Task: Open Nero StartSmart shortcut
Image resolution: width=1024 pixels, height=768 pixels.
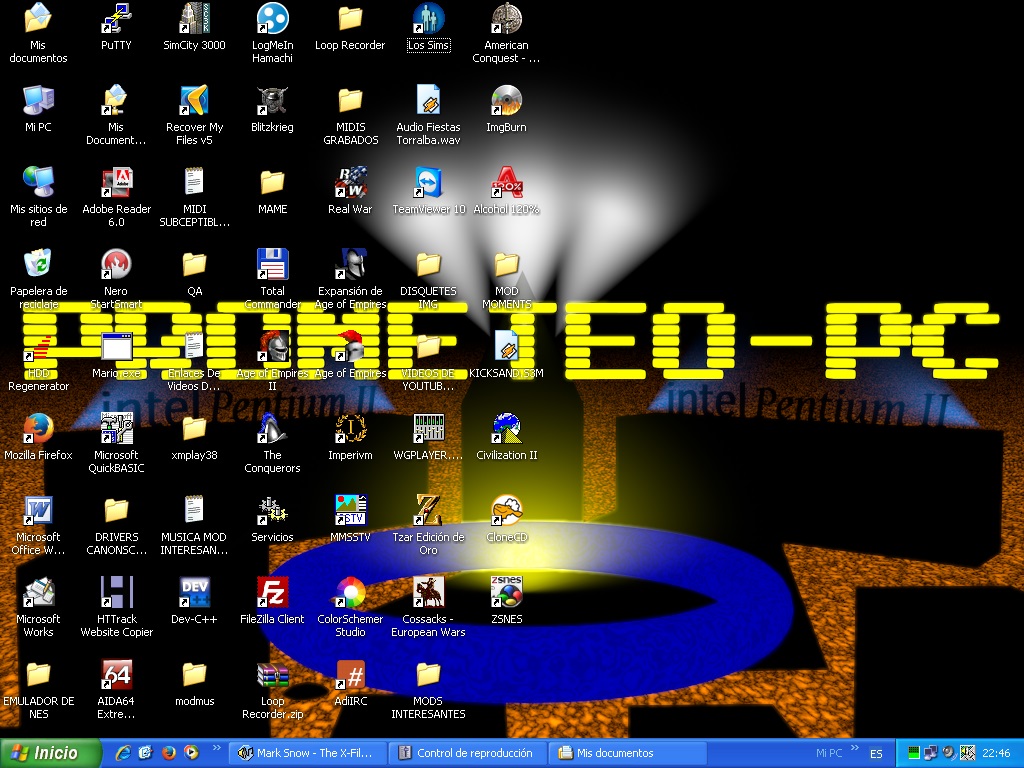Action: pyautogui.click(x=116, y=280)
